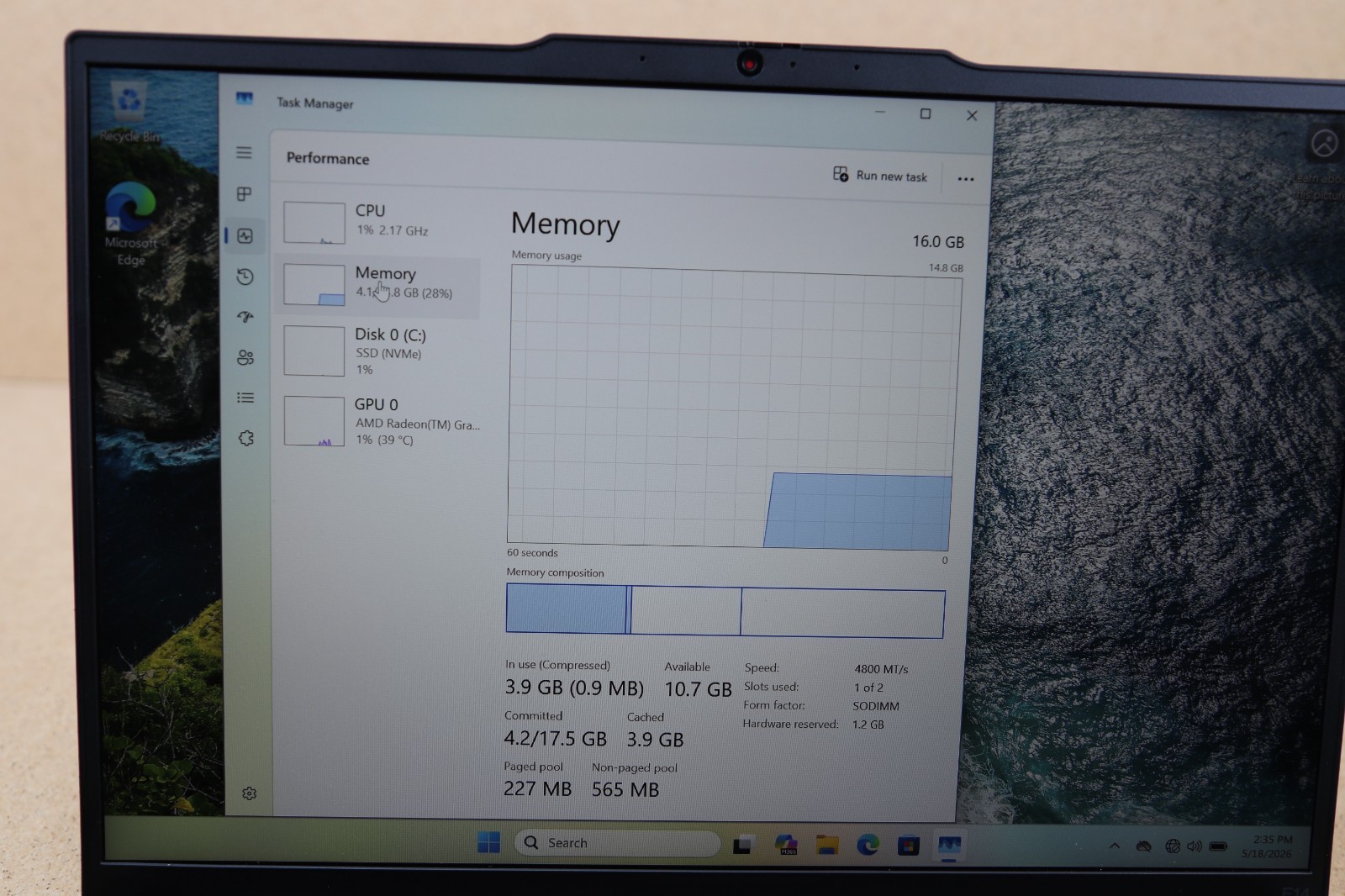Click the "SODIMM" form factor value
The height and width of the screenshot is (896, 1345).
tap(876, 706)
